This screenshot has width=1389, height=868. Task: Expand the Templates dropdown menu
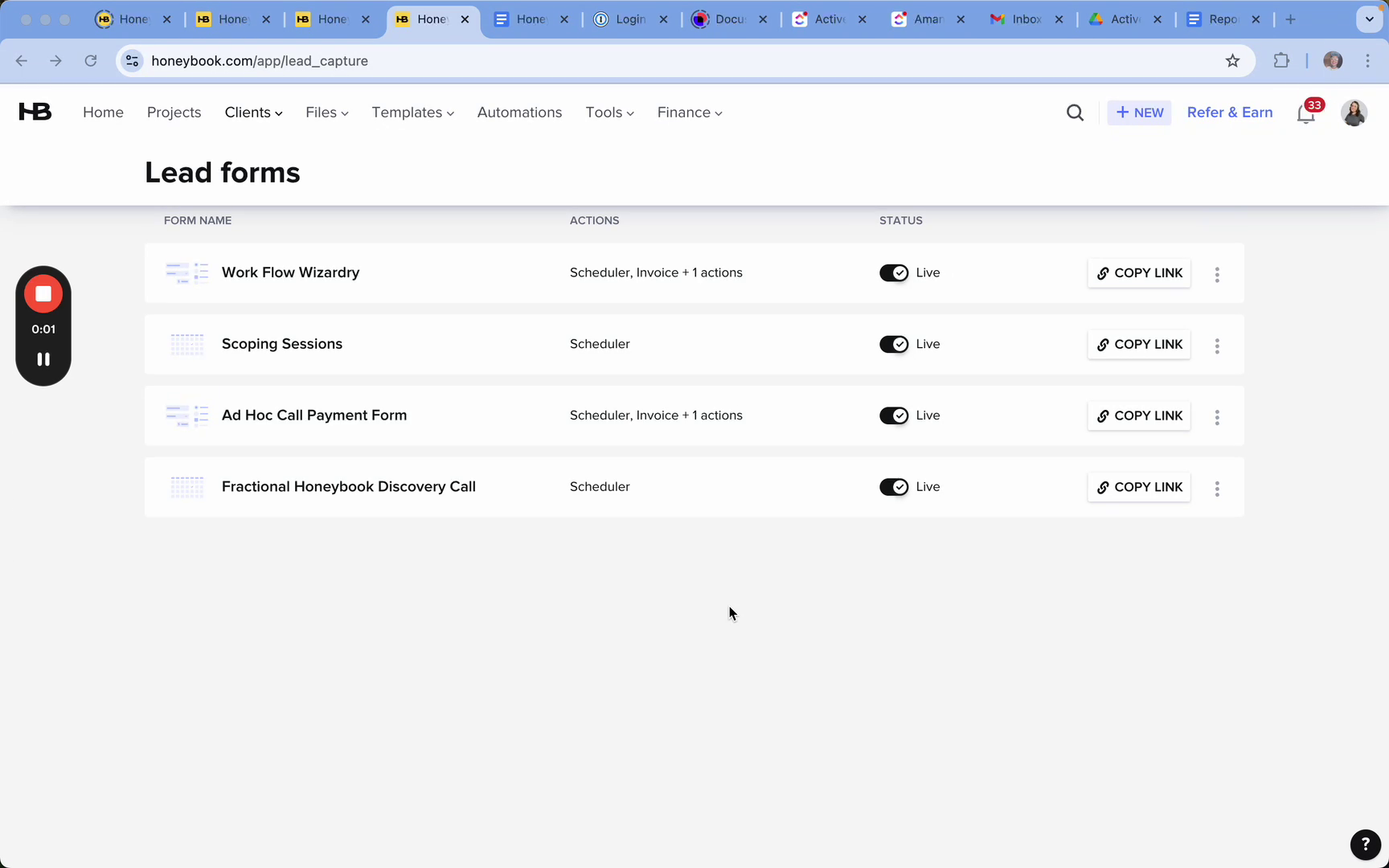(x=412, y=113)
